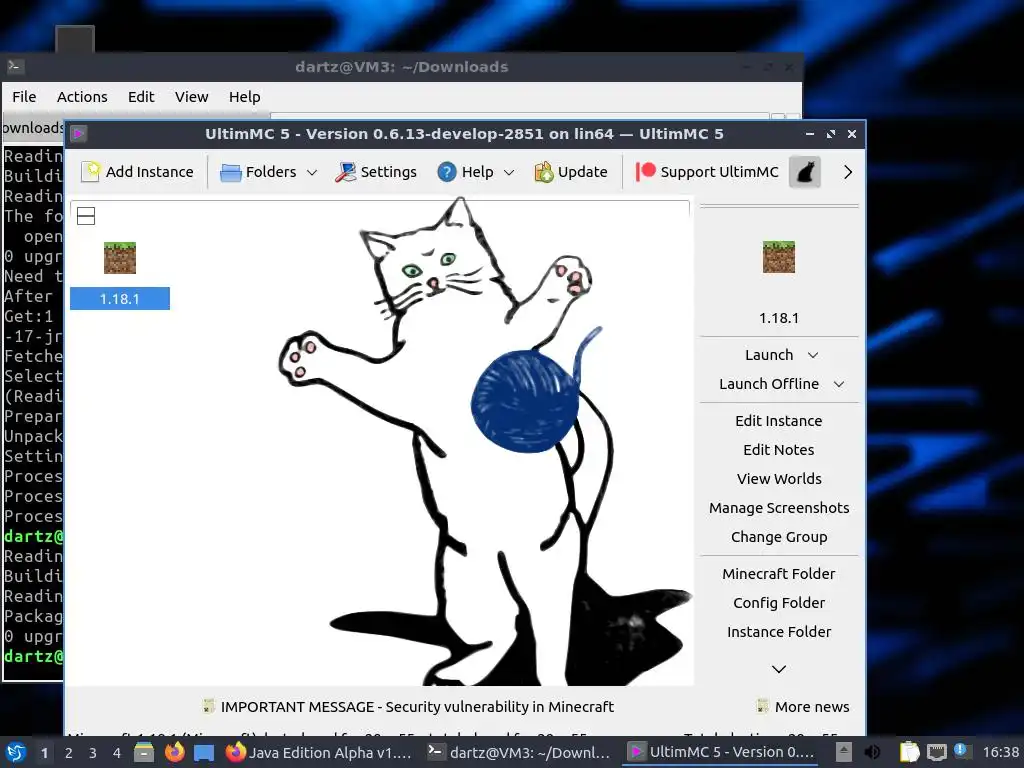This screenshot has height=768, width=1024.
Task: Close the UltimMC window
Action: tap(852, 134)
